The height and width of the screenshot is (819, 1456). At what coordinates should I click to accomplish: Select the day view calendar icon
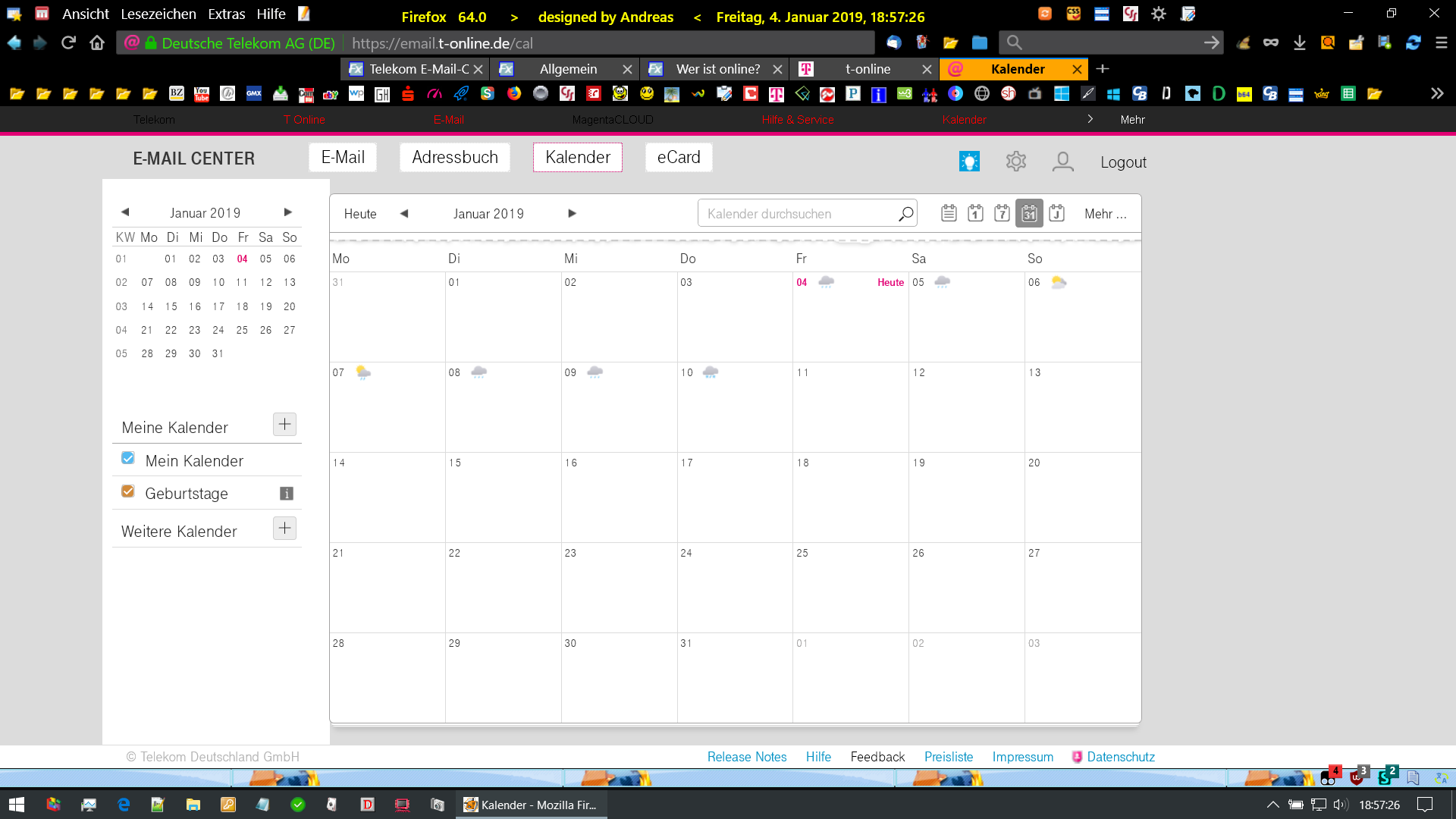[x=975, y=213]
